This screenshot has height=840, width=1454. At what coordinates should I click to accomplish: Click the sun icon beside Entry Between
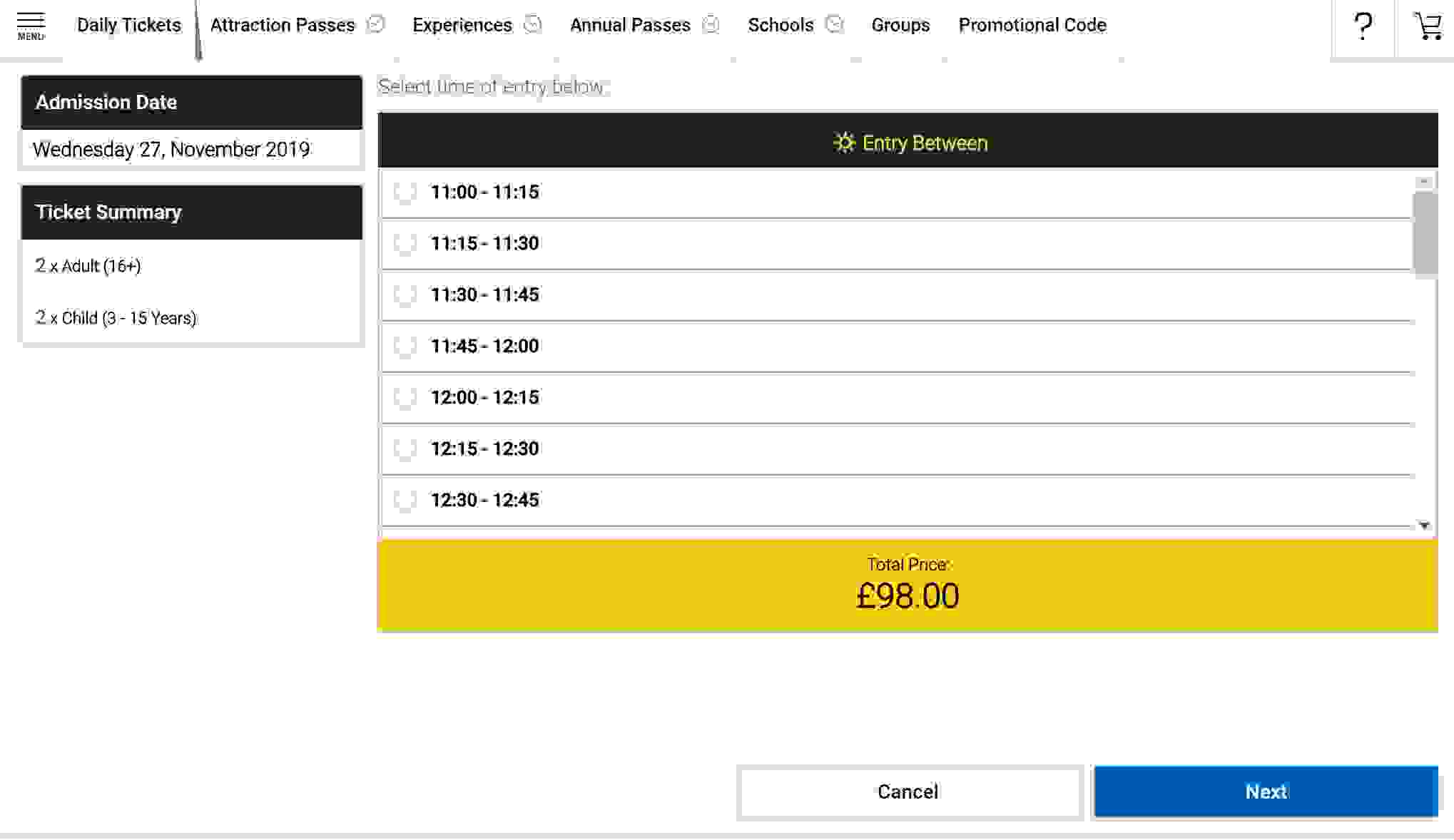click(x=844, y=143)
